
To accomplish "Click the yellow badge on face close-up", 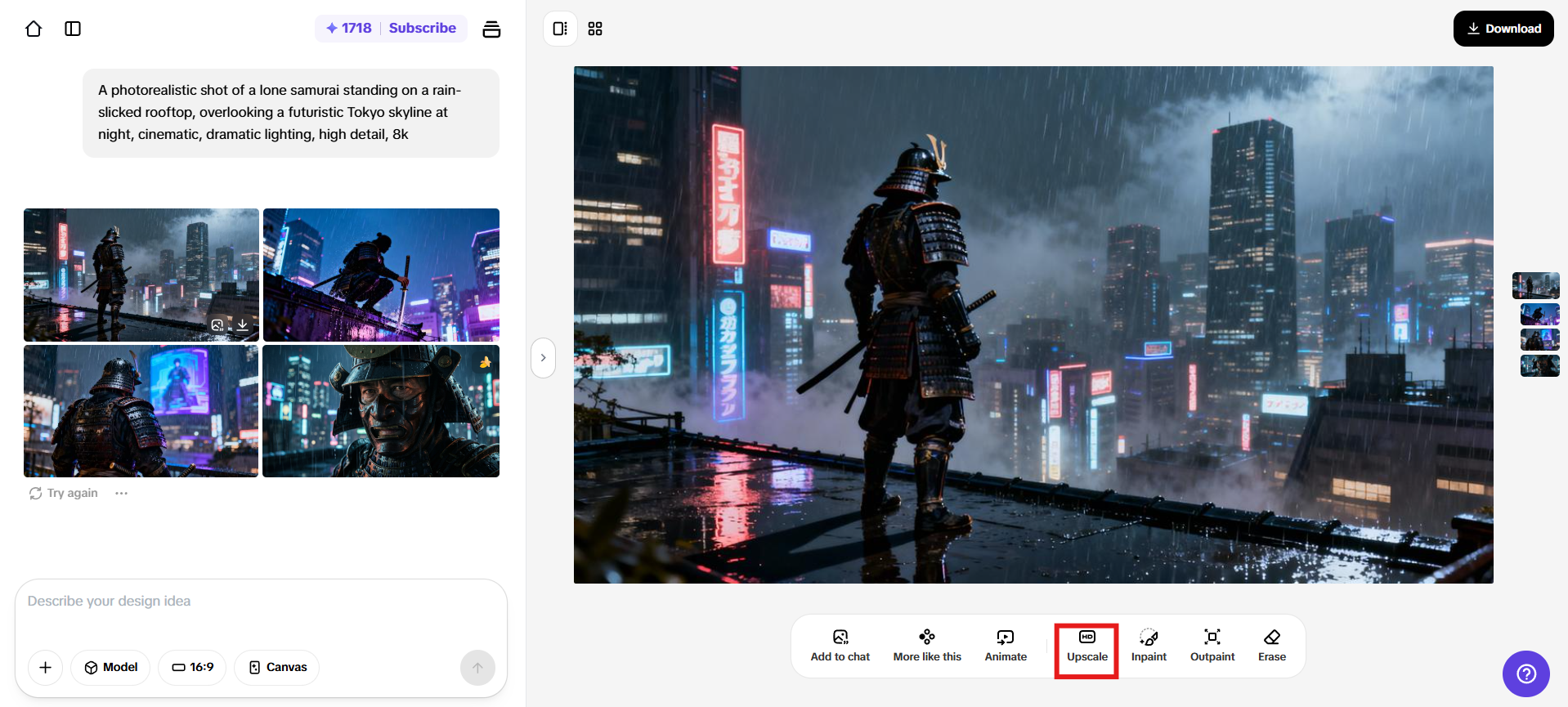I will 486,362.
